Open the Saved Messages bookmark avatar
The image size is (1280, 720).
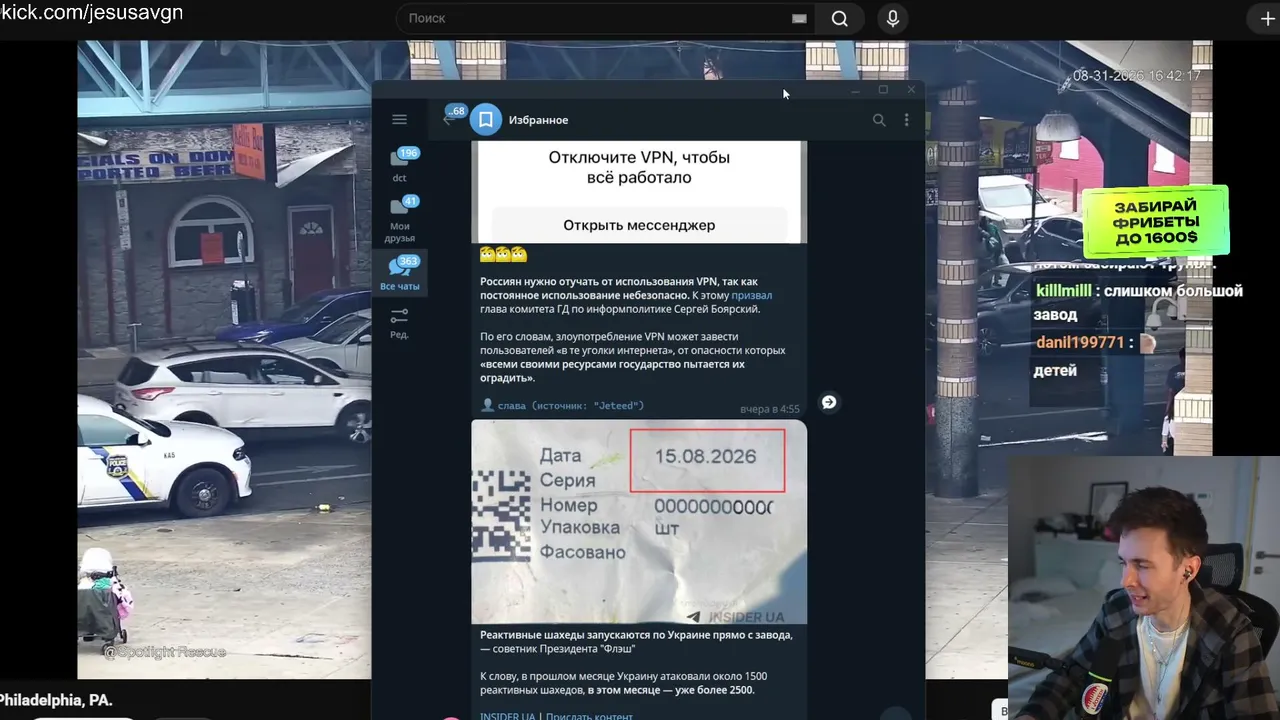[485, 120]
